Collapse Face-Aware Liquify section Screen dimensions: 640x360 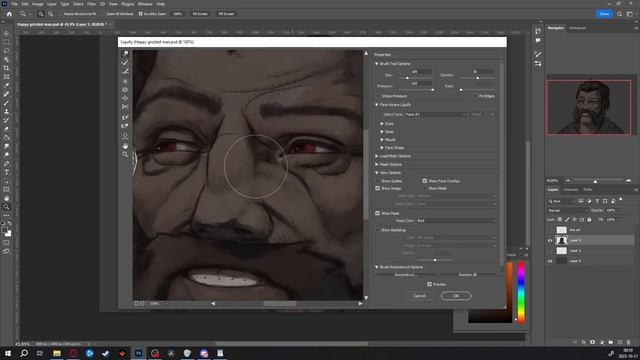coord(377,105)
